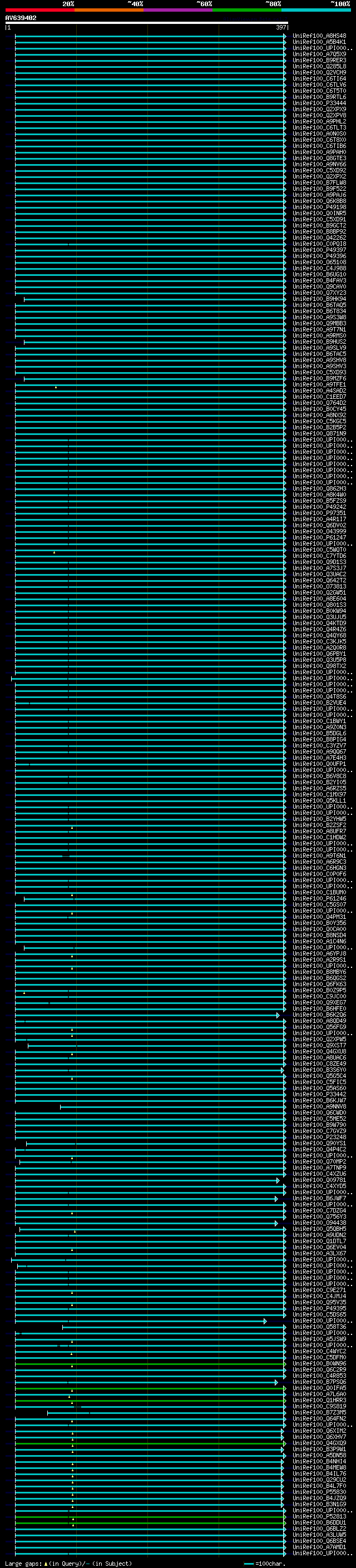This screenshot has width=356, height=1568.
Task: Select label UniRef100_B6K2Q6
Action: [319, 1015]
